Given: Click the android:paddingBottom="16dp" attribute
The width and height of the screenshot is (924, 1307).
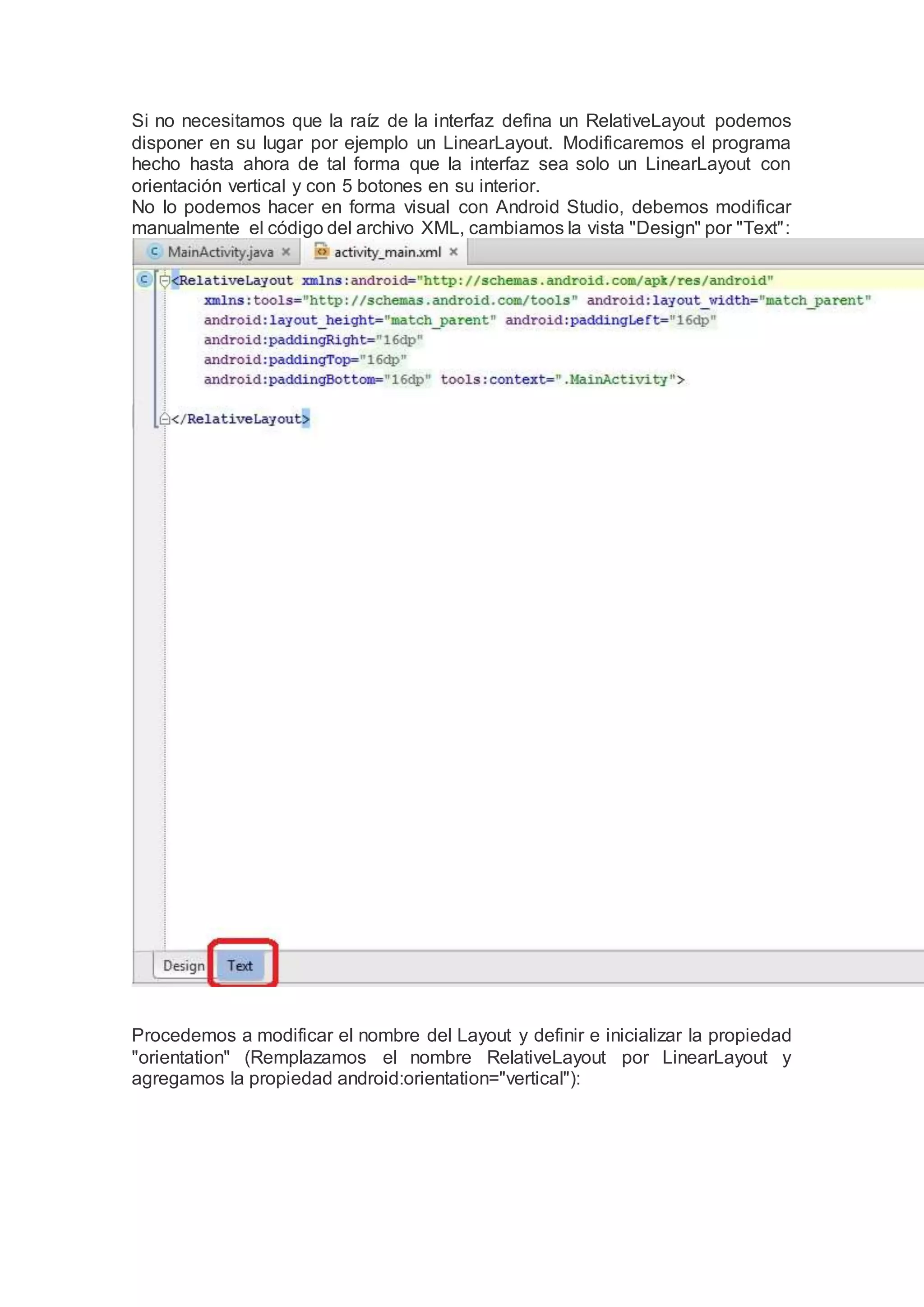Looking at the screenshot, I should pyautogui.click(x=318, y=380).
